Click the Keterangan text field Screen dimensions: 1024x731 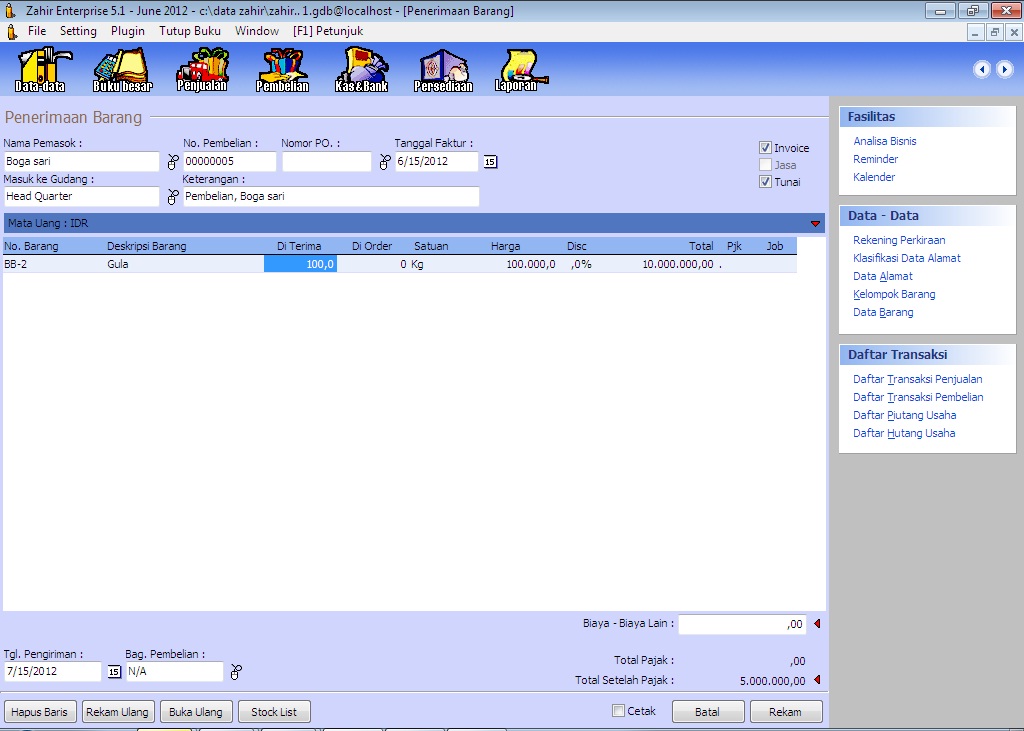331,197
